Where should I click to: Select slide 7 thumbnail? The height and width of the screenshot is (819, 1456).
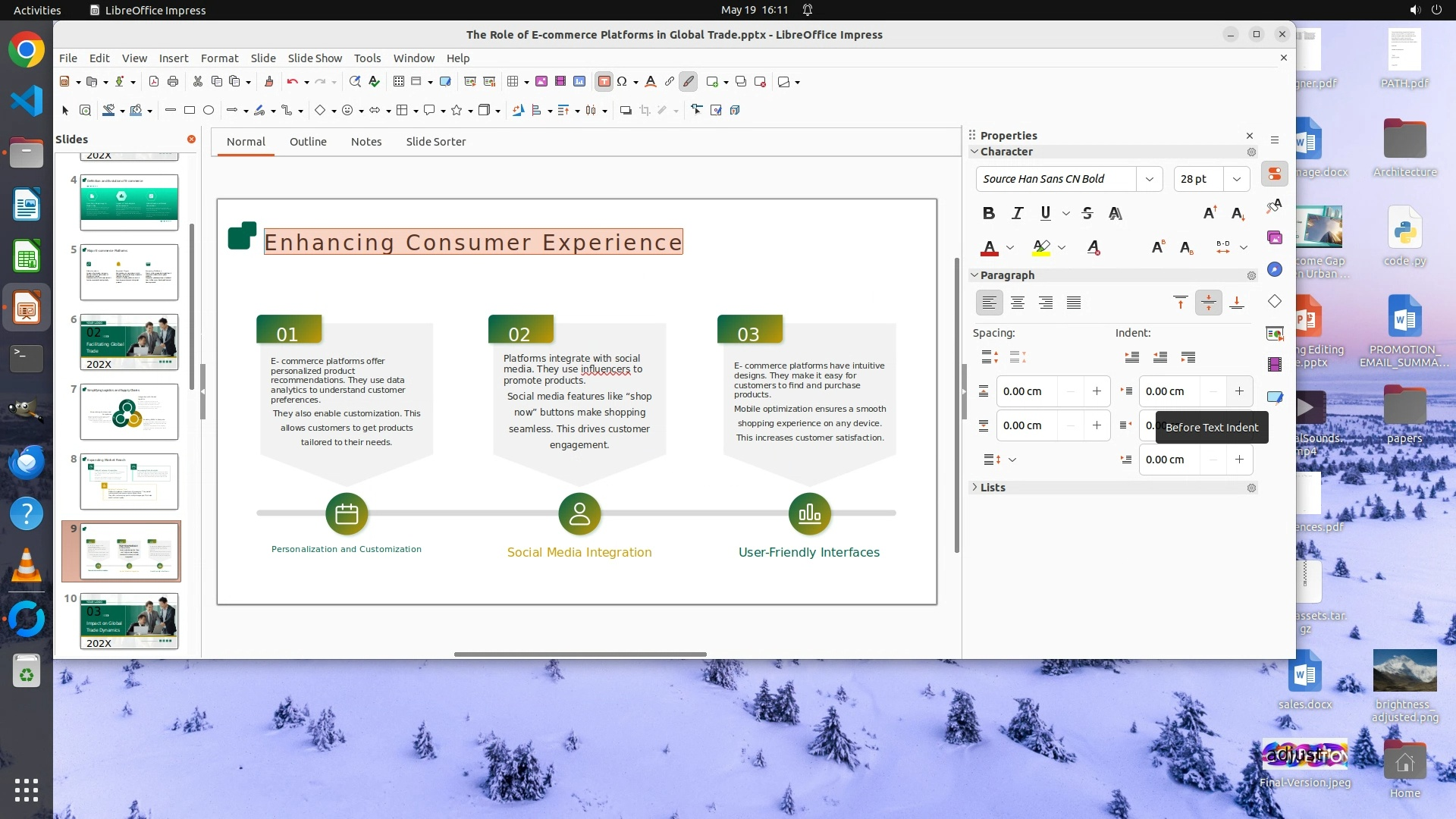coord(129,412)
